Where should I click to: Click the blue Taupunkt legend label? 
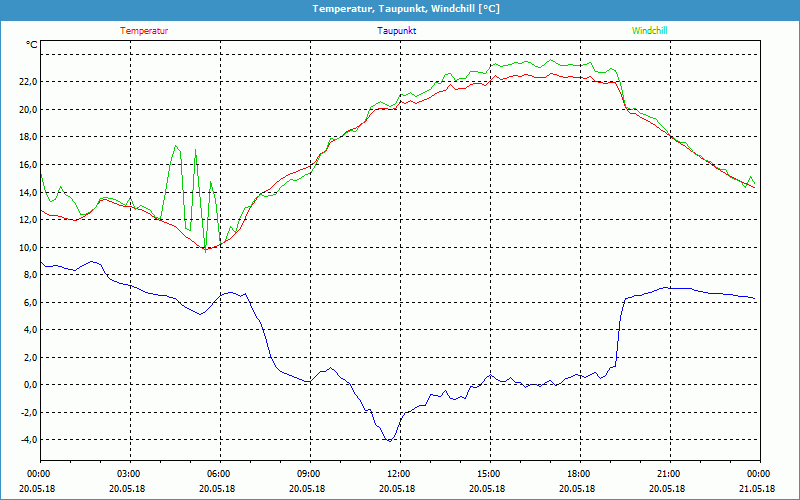(397, 31)
